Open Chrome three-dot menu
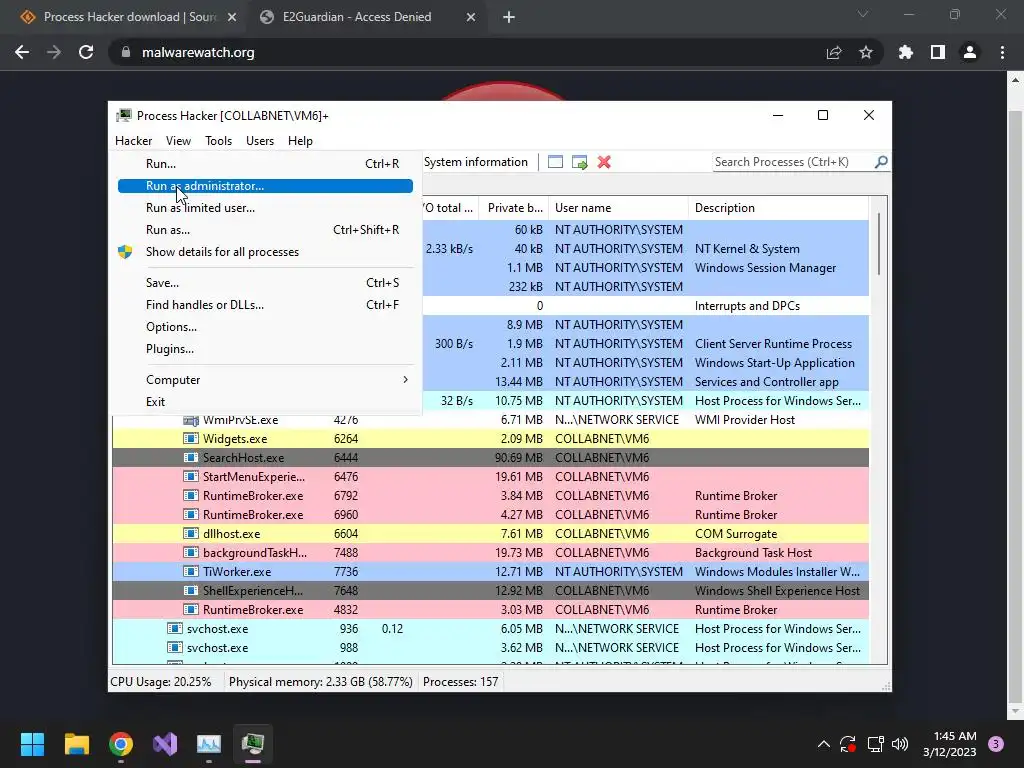 click(1002, 52)
